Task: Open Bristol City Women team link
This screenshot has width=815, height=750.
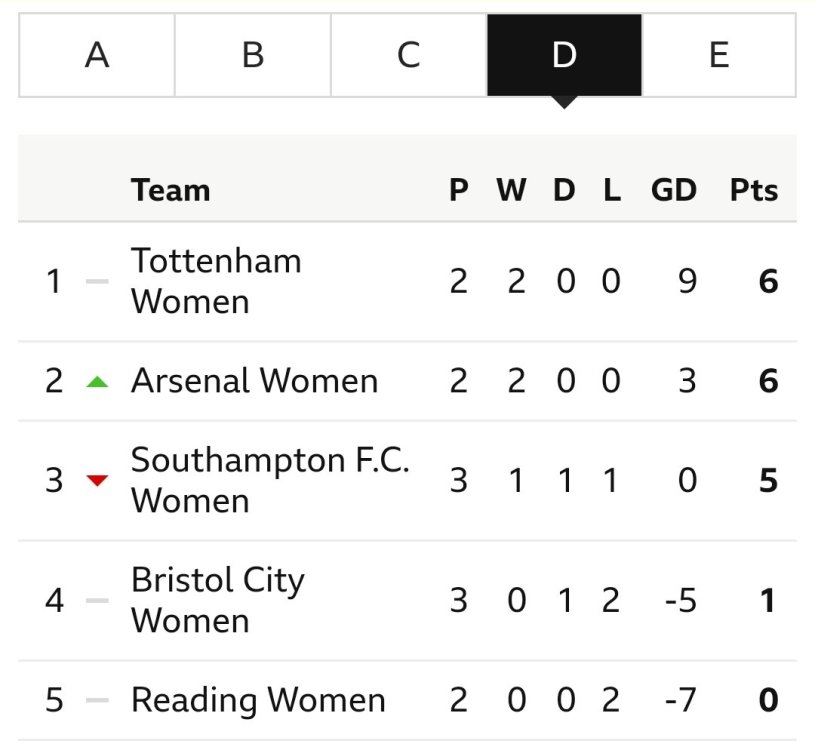Action: [218, 601]
